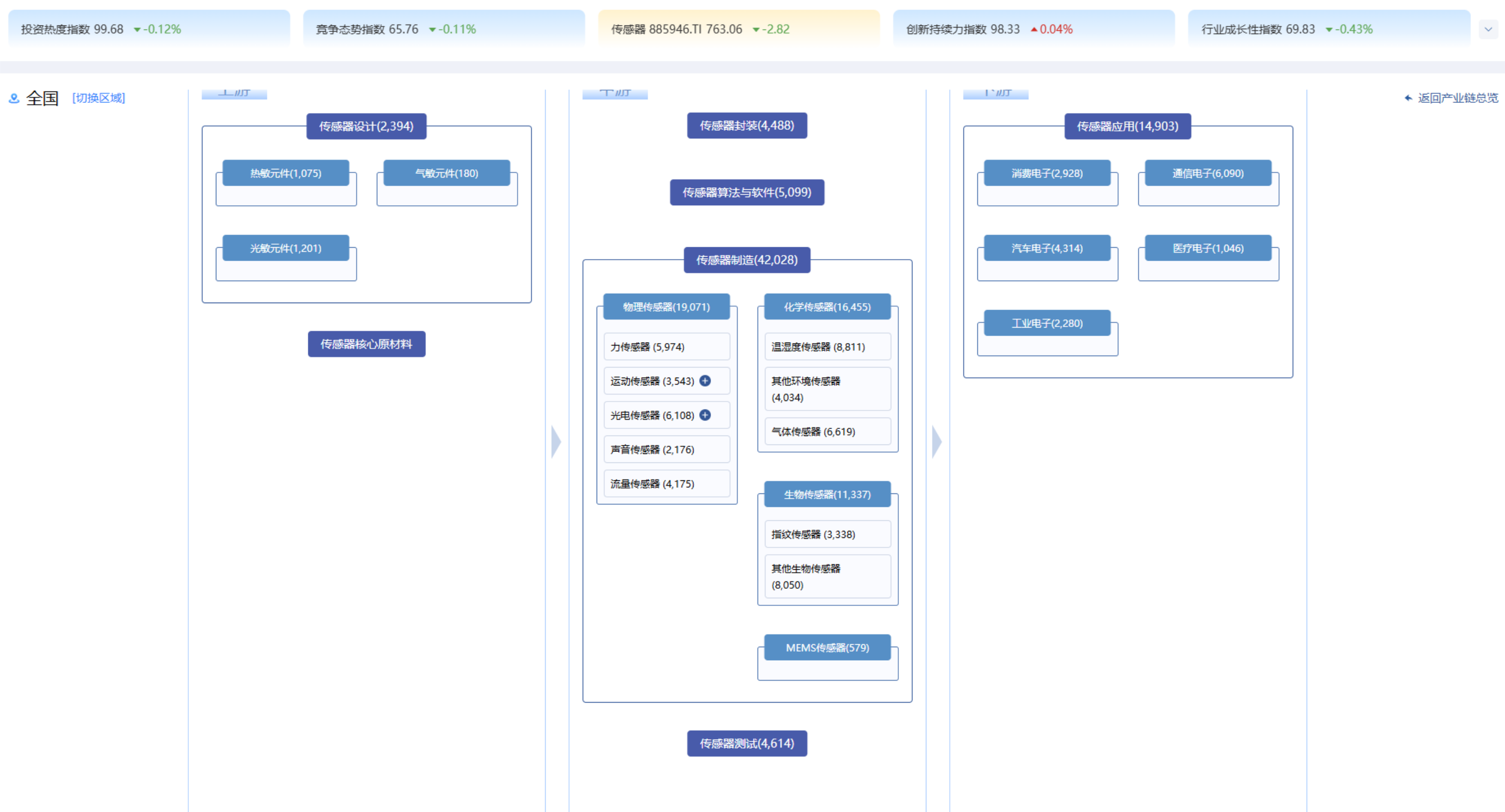Click the back arrow icon near 返回产业链总览
Viewport: 1505px width, 812px height.
1408,98
